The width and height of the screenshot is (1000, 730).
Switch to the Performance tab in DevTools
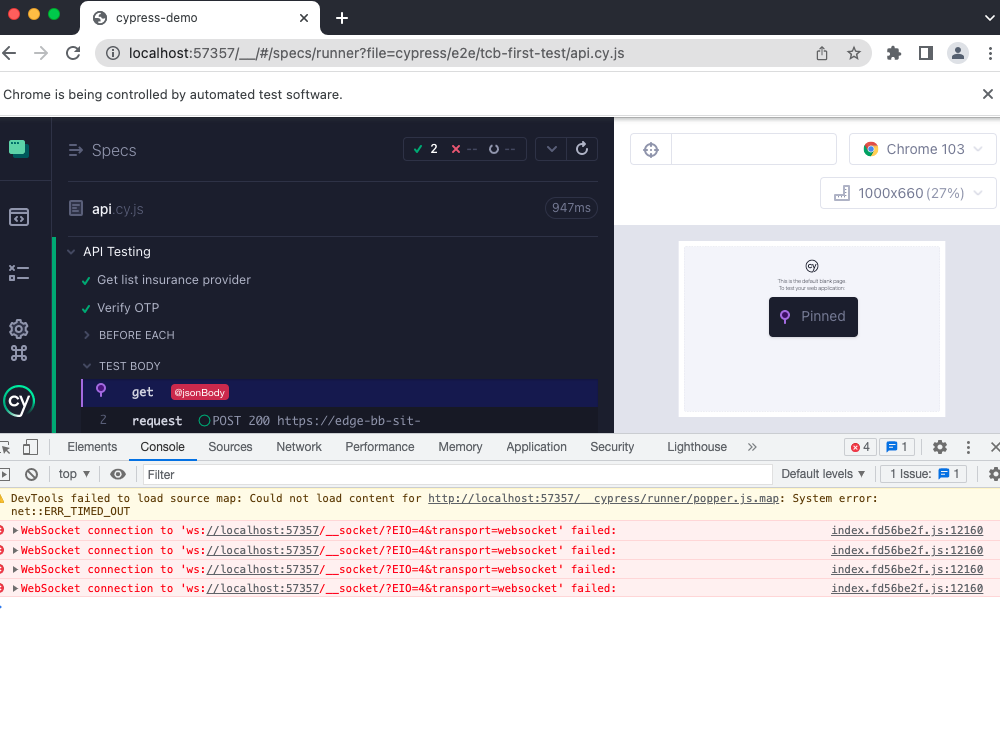pyautogui.click(x=379, y=447)
